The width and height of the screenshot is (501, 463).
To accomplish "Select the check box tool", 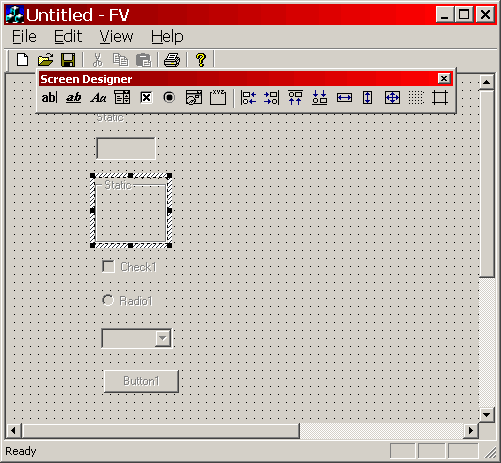I will (x=146, y=98).
